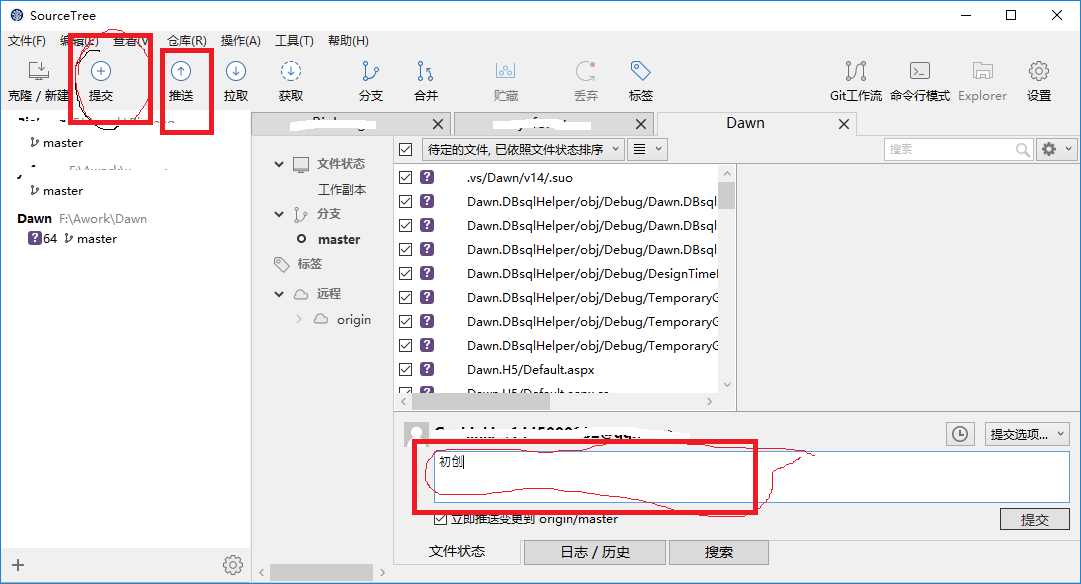Image resolution: width=1081 pixels, height=584 pixels.
Task: Open Settings (设置) from the toolbar
Action: pyautogui.click(x=1038, y=71)
